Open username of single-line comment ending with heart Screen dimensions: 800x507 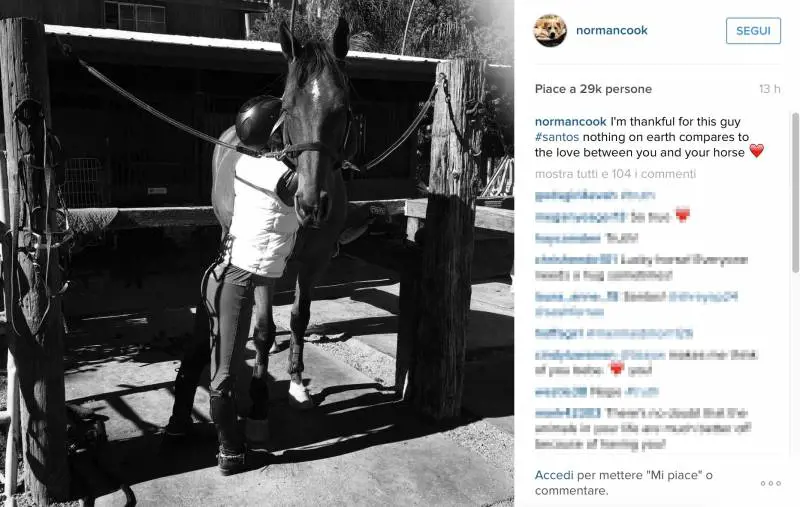pyautogui.click(x=580, y=217)
